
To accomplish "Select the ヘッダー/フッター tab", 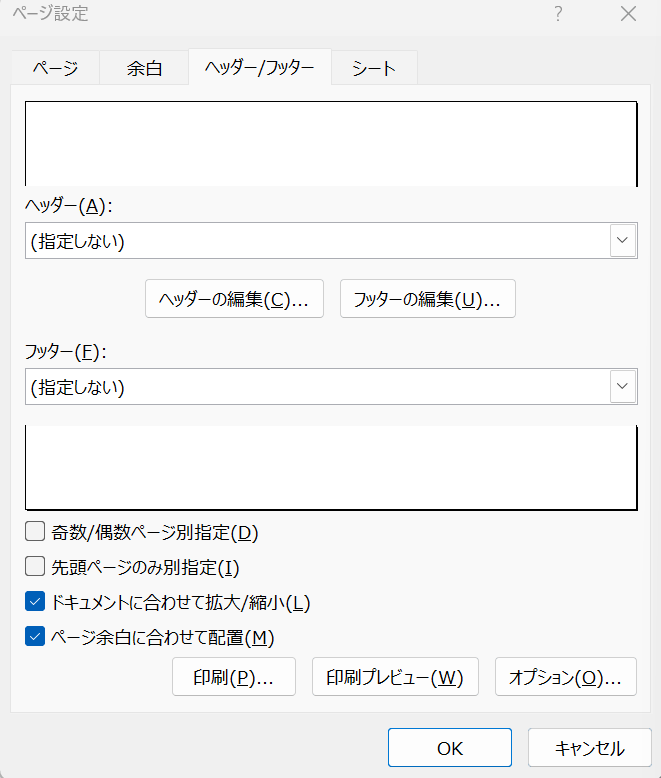I will tap(260, 67).
